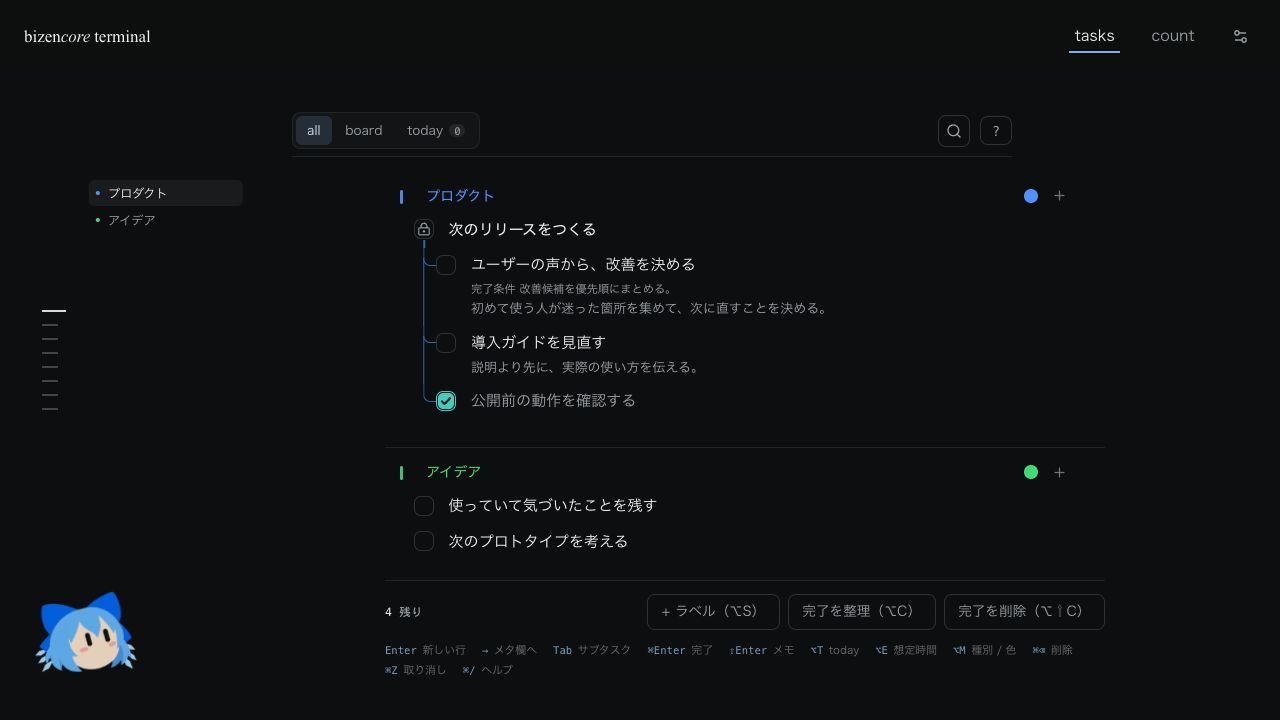Select アイデア in the left sidebar
The height and width of the screenshot is (720, 1280).
pos(166,220)
